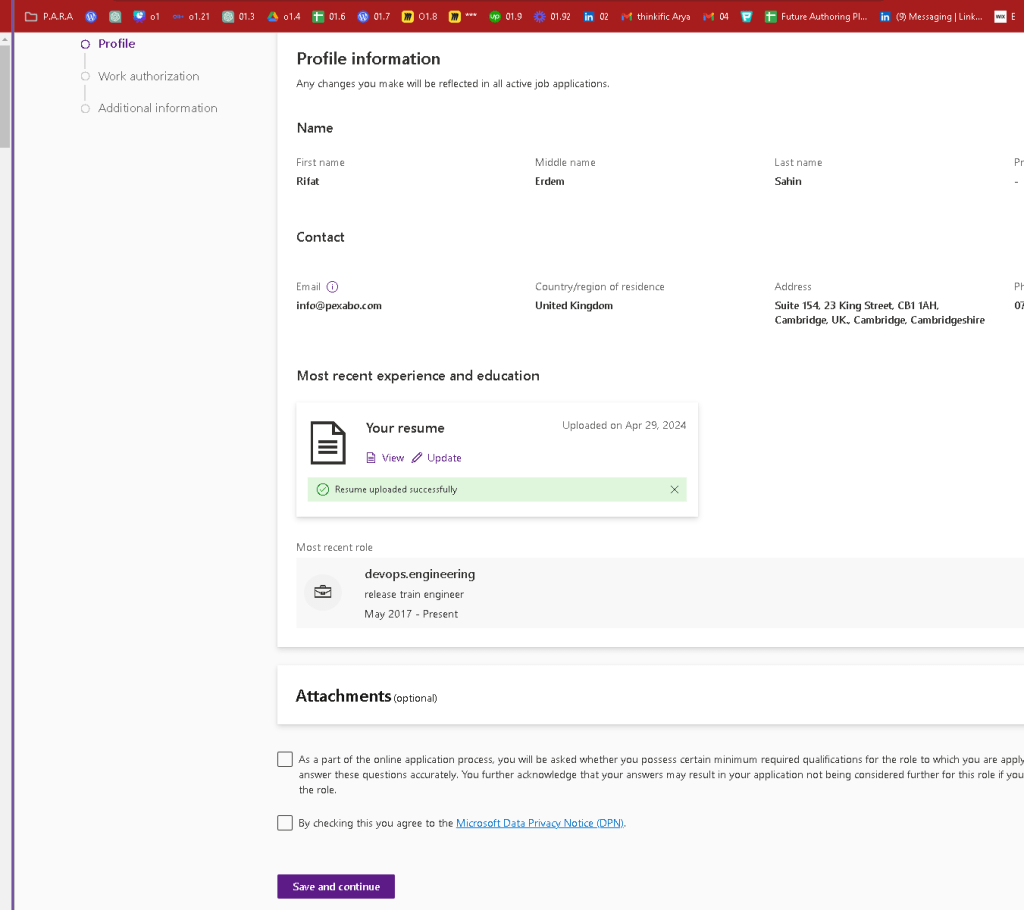Click the 'May 2017 - Present' date range

click(411, 614)
